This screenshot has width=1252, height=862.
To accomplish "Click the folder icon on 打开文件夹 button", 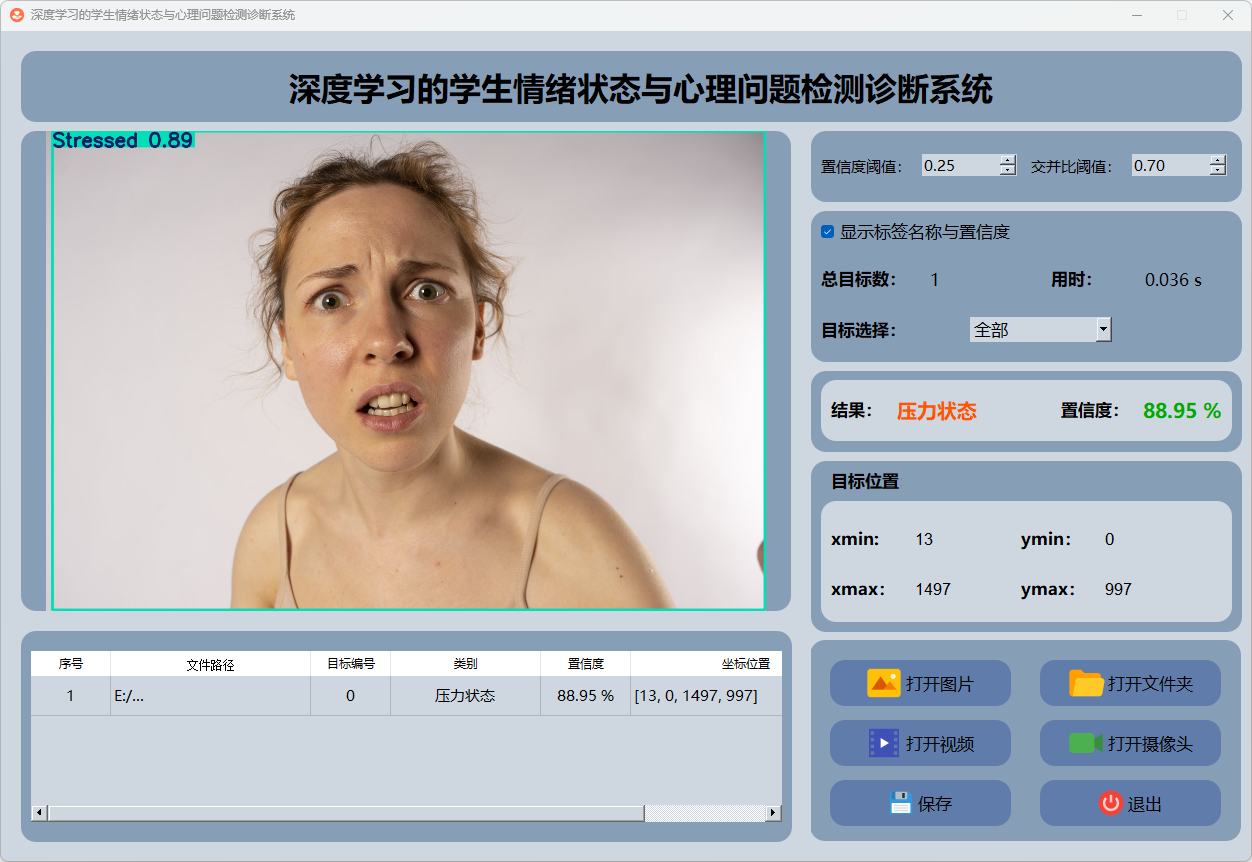I will (1086, 684).
